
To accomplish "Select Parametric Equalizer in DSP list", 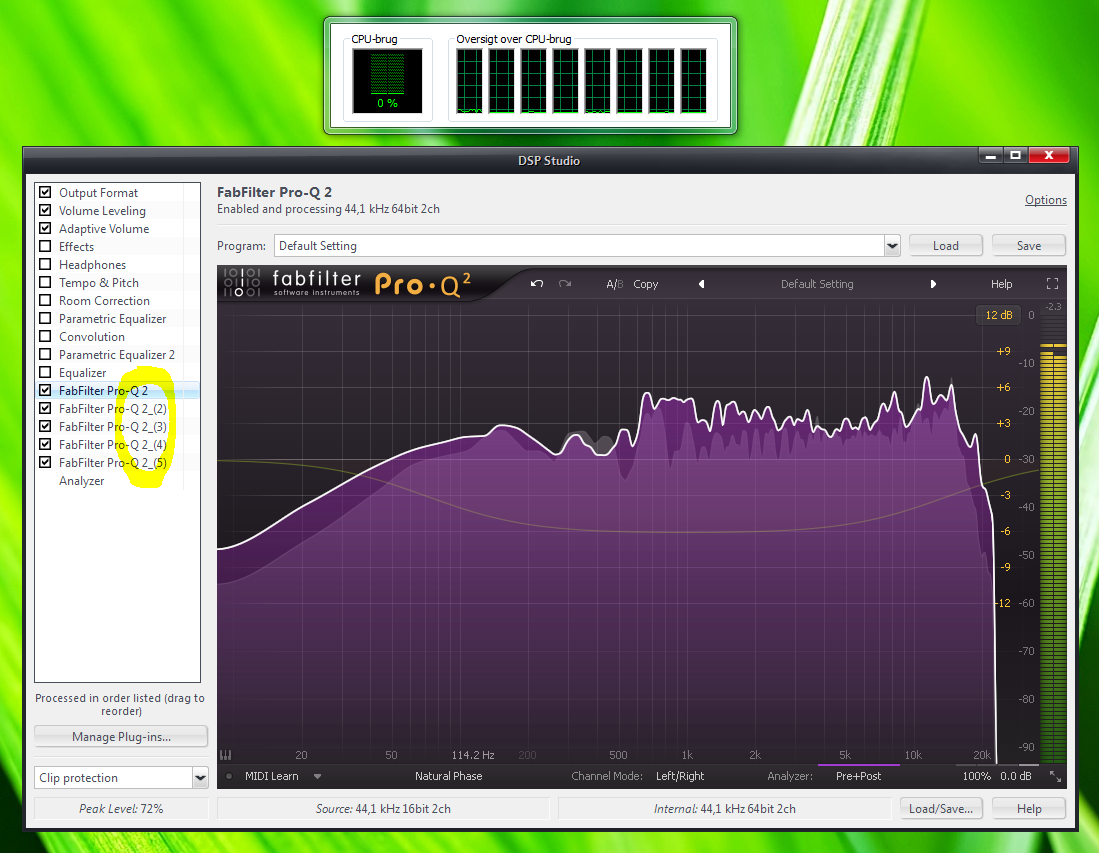I will pyautogui.click(x=112, y=318).
